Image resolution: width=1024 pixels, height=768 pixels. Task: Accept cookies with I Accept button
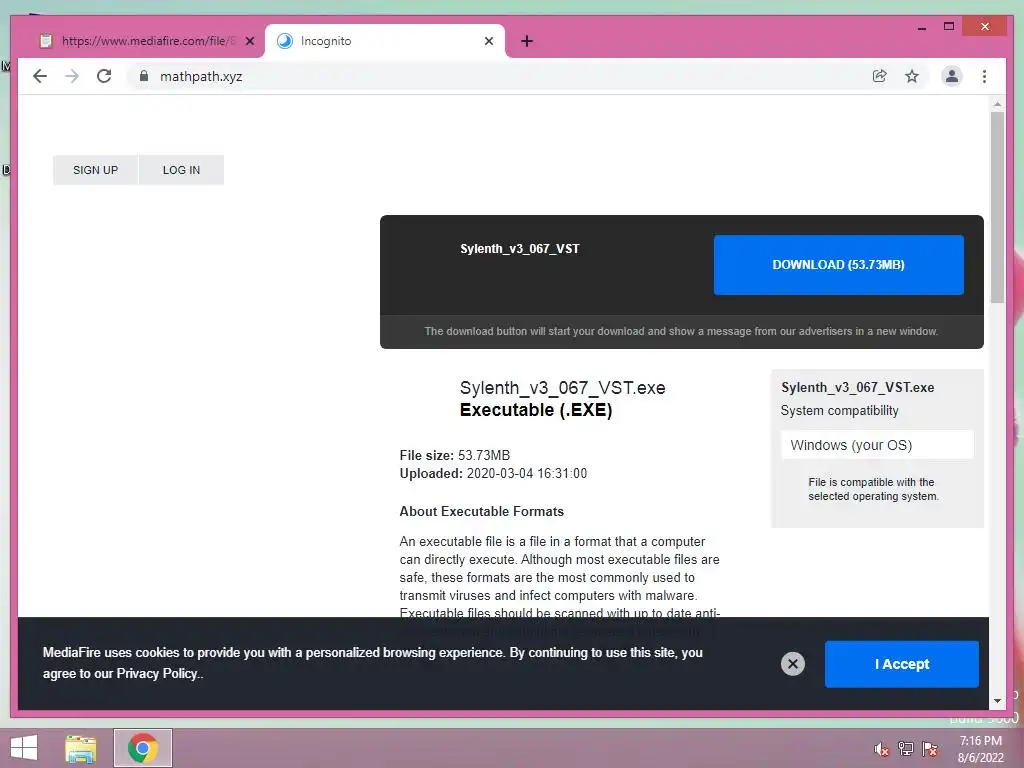pyautogui.click(x=902, y=664)
